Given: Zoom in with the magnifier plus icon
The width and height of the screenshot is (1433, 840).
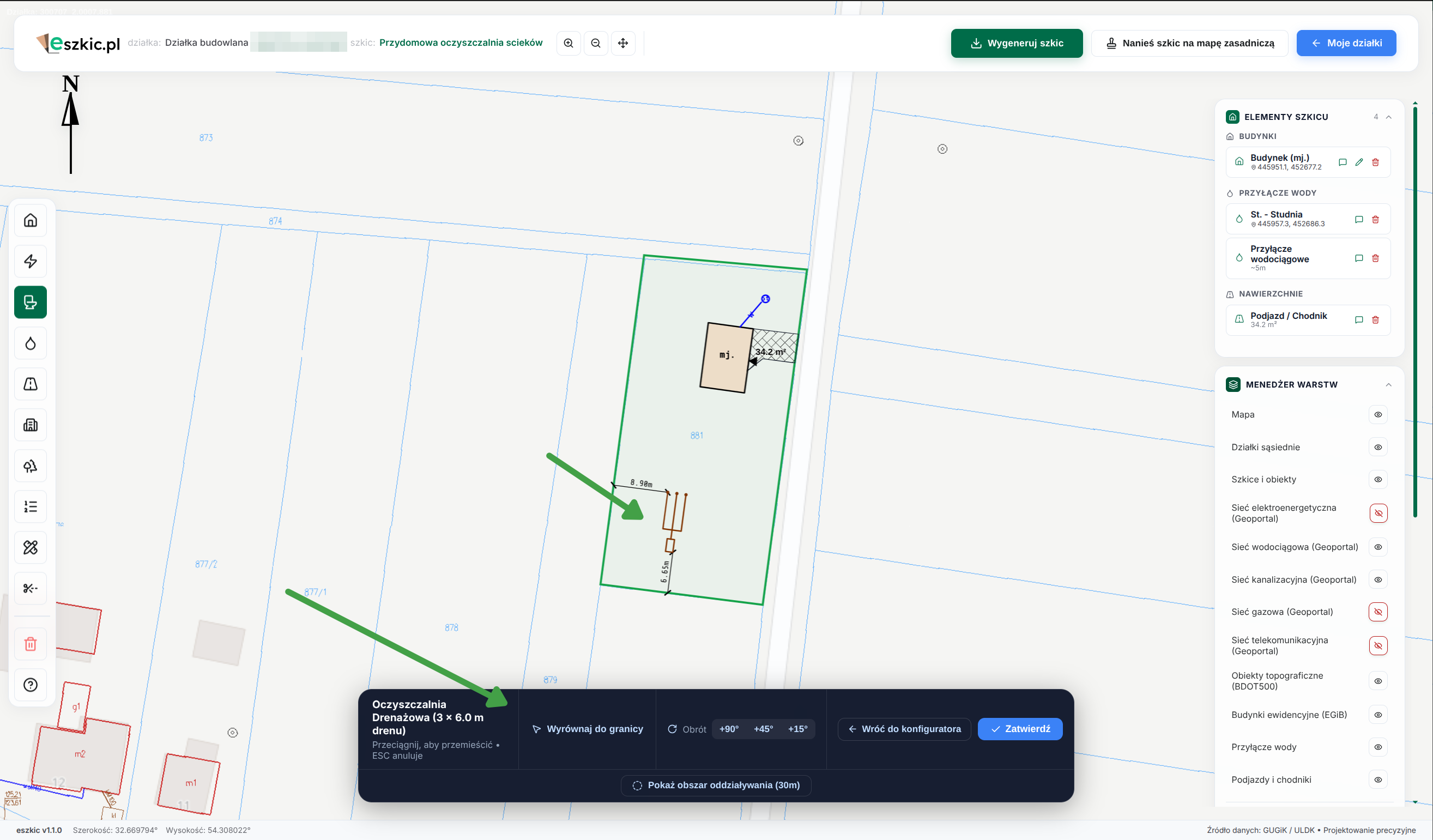Looking at the screenshot, I should pyautogui.click(x=568, y=43).
